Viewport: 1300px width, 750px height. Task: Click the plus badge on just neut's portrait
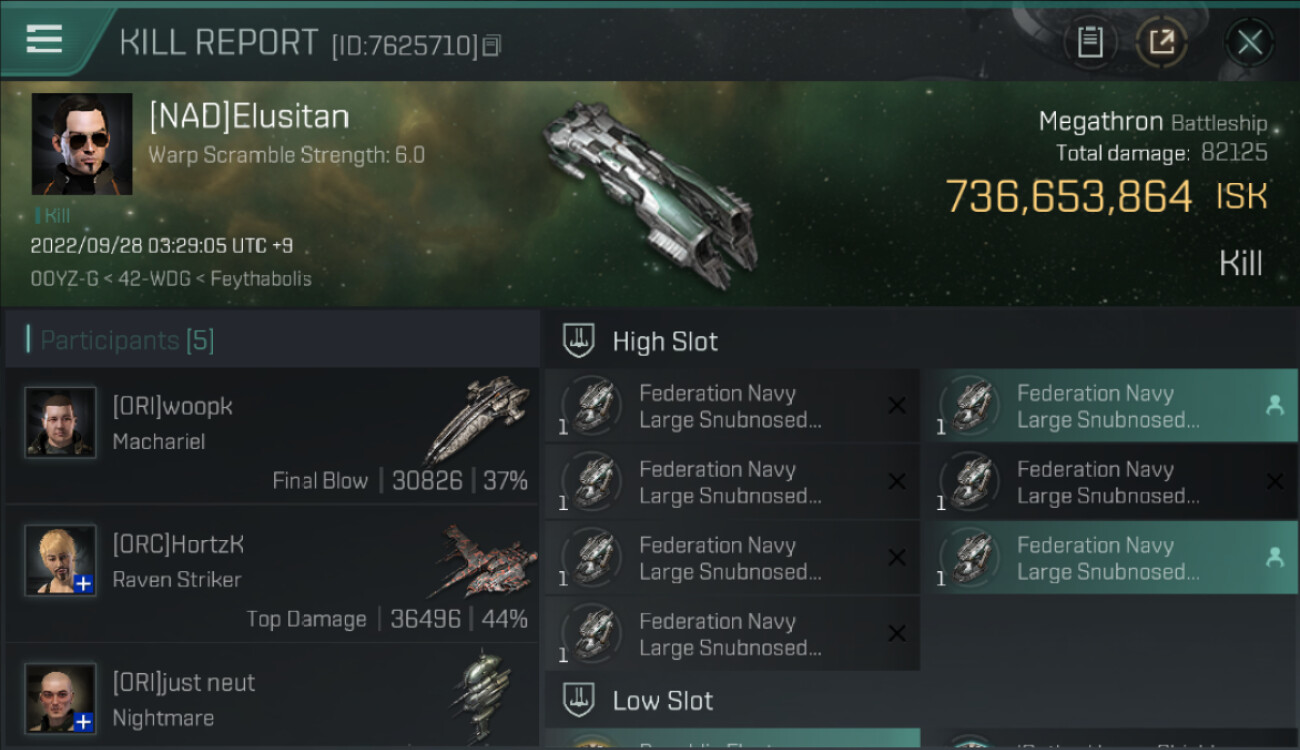(x=84, y=721)
